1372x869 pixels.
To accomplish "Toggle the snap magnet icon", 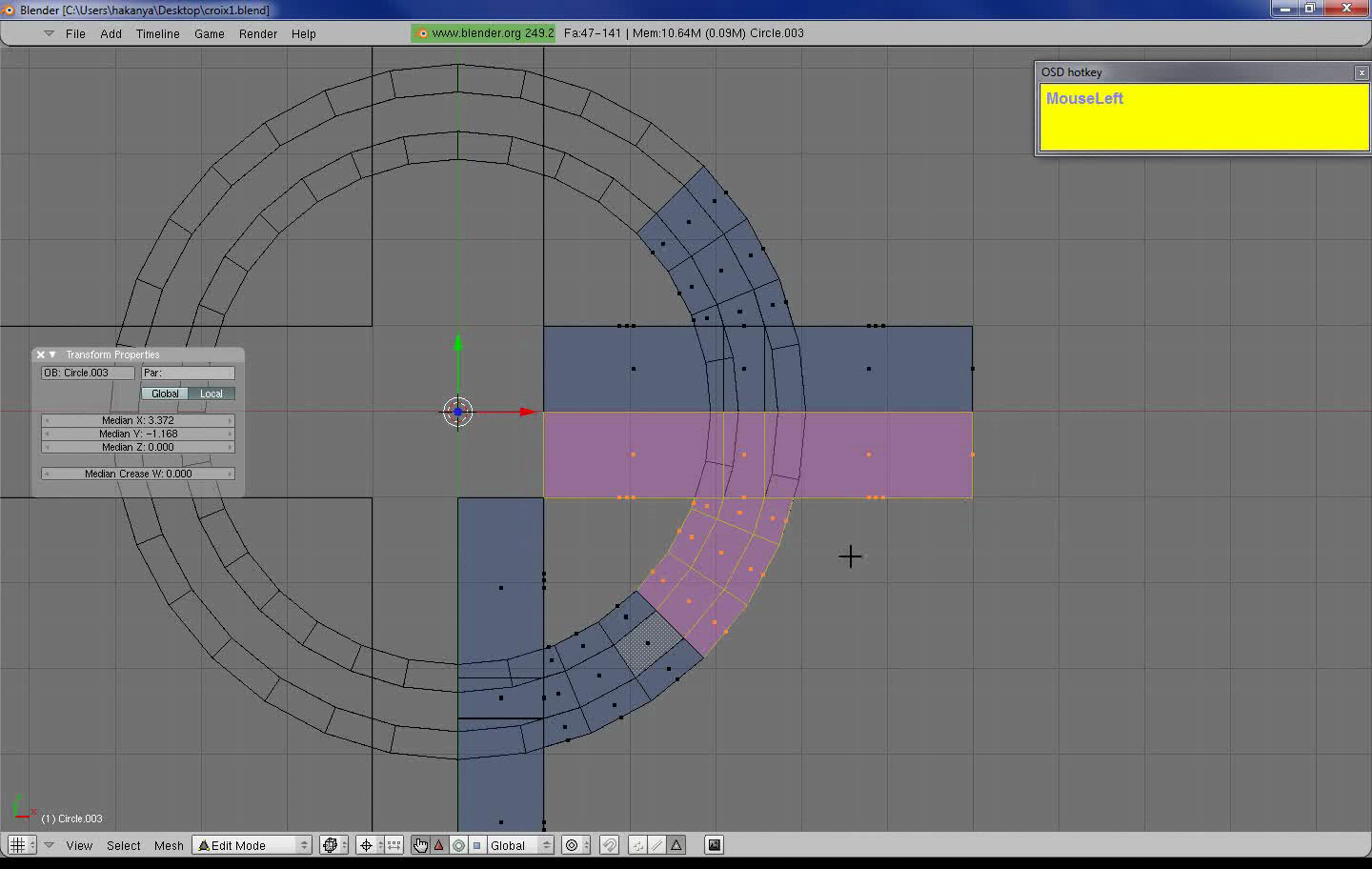I will [x=610, y=845].
